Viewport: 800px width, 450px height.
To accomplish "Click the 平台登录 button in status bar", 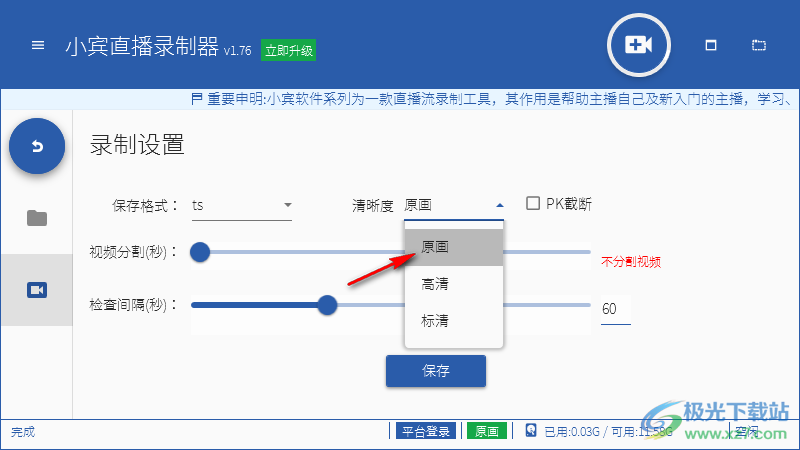I will [x=426, y=431].
